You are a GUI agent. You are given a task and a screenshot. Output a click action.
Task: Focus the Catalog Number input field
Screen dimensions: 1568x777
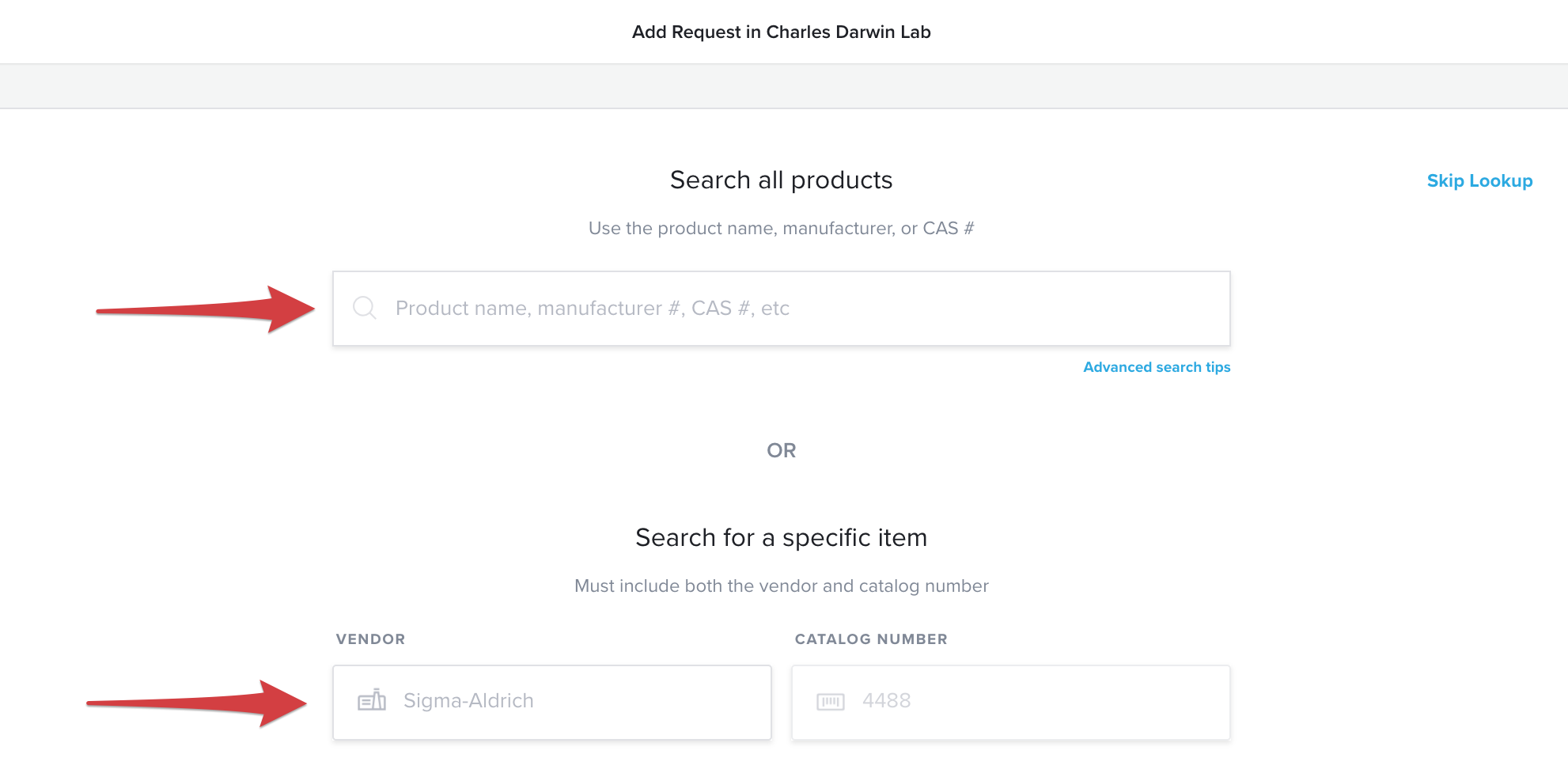pos(1011,703)
